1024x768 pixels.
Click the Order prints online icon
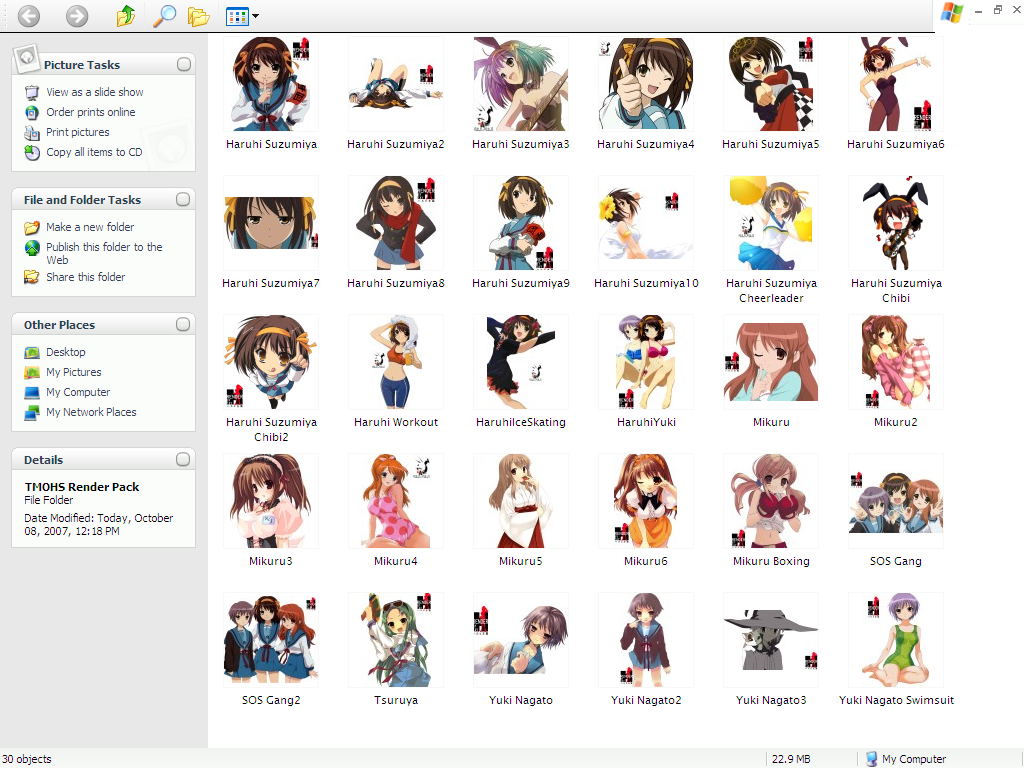pyautogui.click(x=31, y=112)
